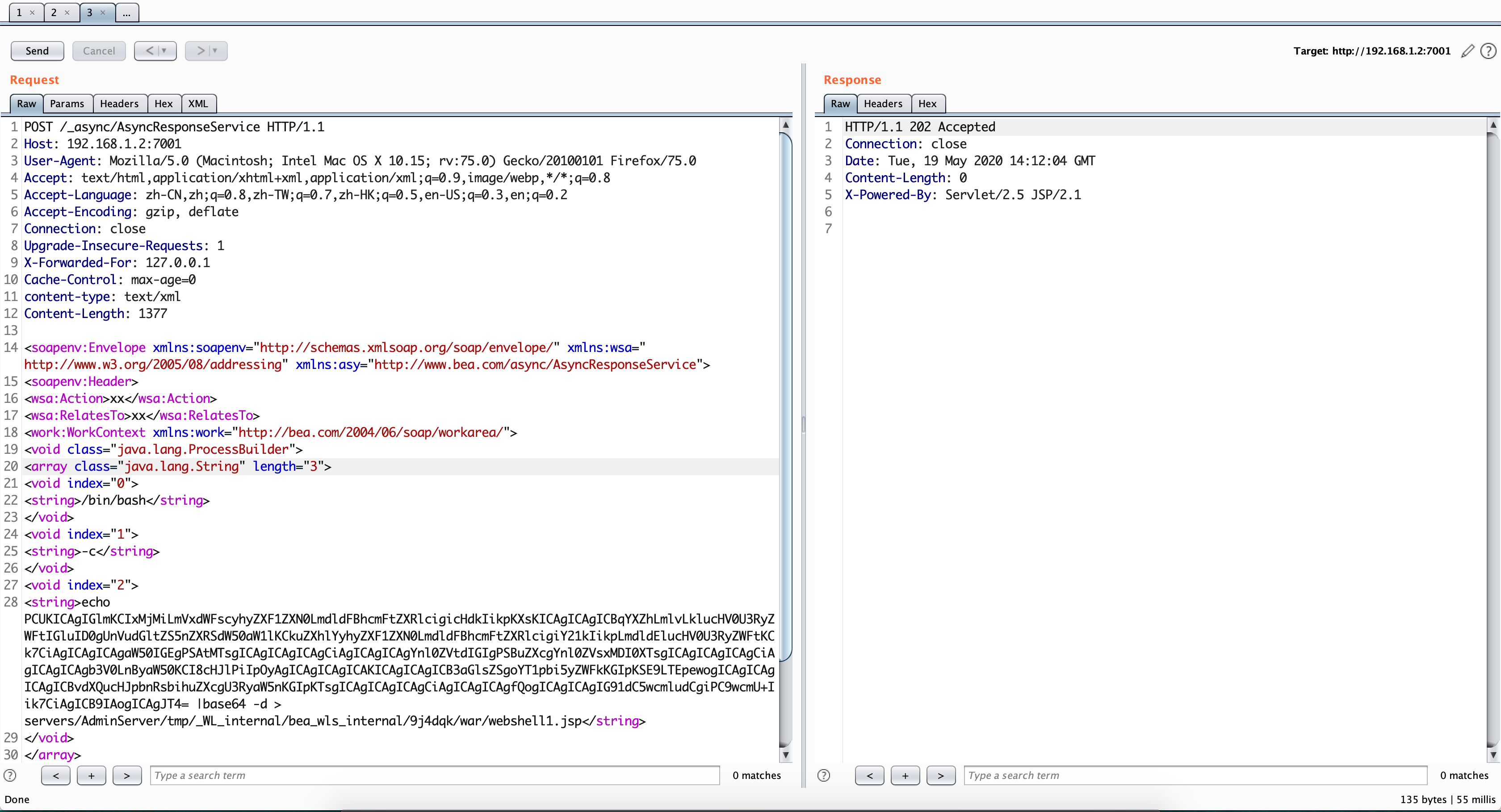Close Repeater tab 2 with its x
The image size is (1501, 812).
[x=67, y=12]
